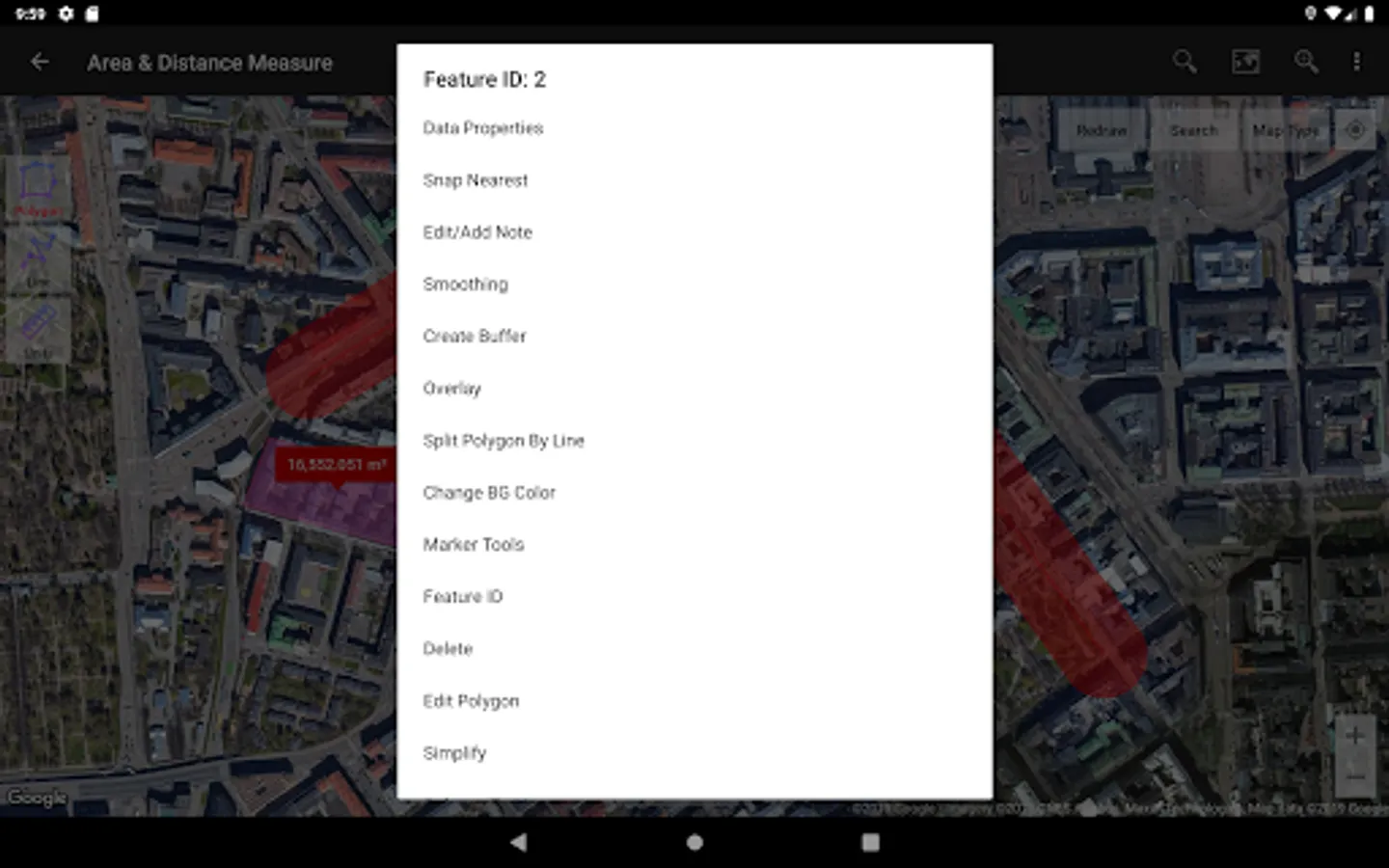Viewport: 1389px width, 868px height.
Task: Tap the world map image icon
Action: pyautogui.click(x=1245, y=63)
